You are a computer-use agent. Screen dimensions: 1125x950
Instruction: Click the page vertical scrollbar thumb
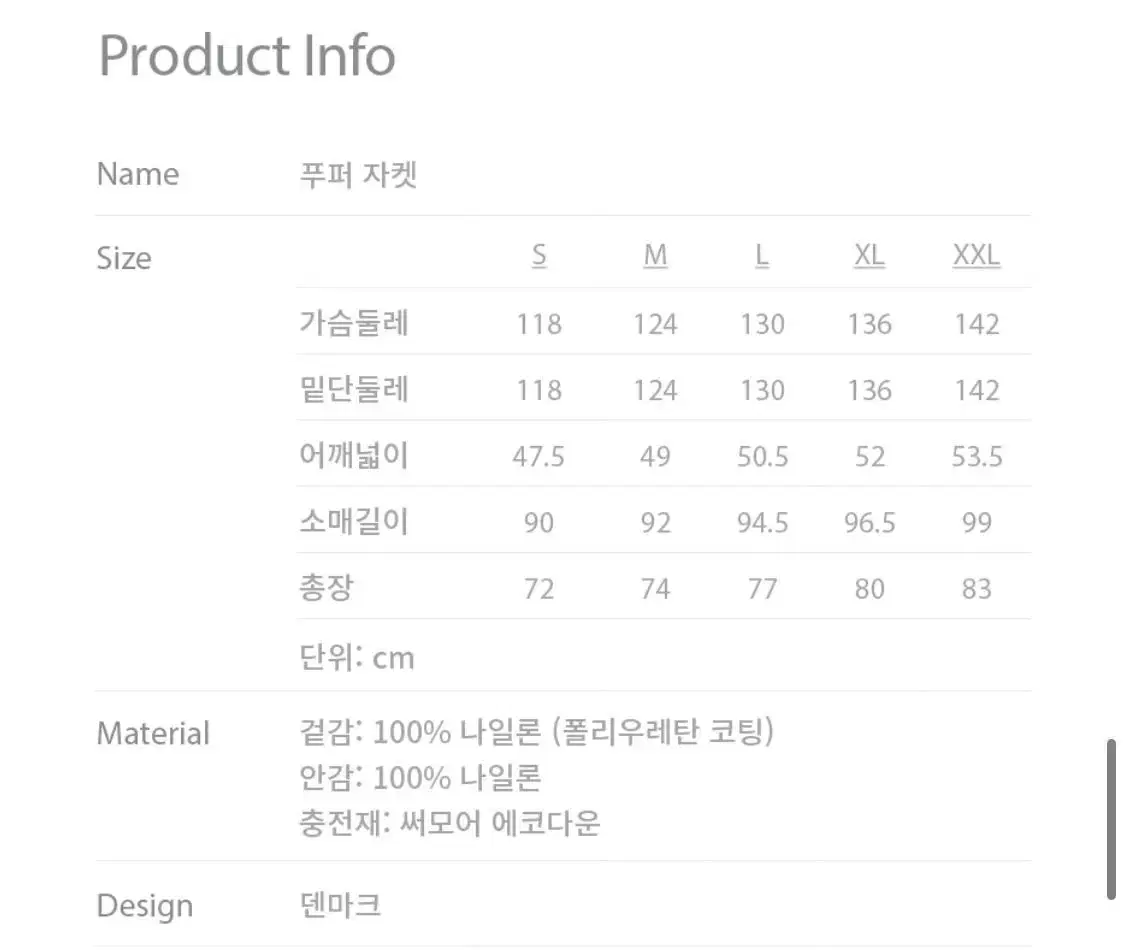pos(1111,819)
